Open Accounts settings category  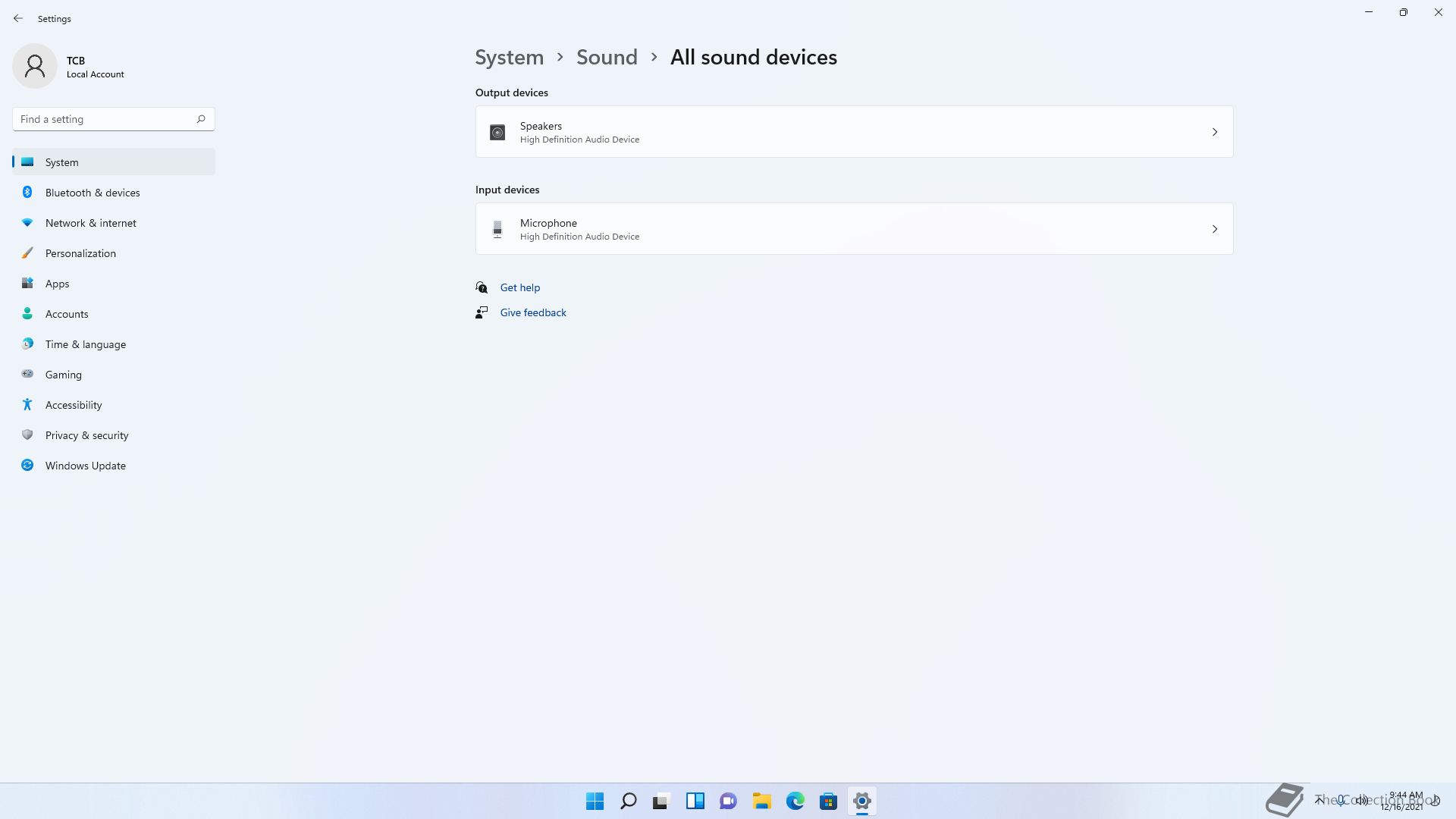(x=114, y=314)
